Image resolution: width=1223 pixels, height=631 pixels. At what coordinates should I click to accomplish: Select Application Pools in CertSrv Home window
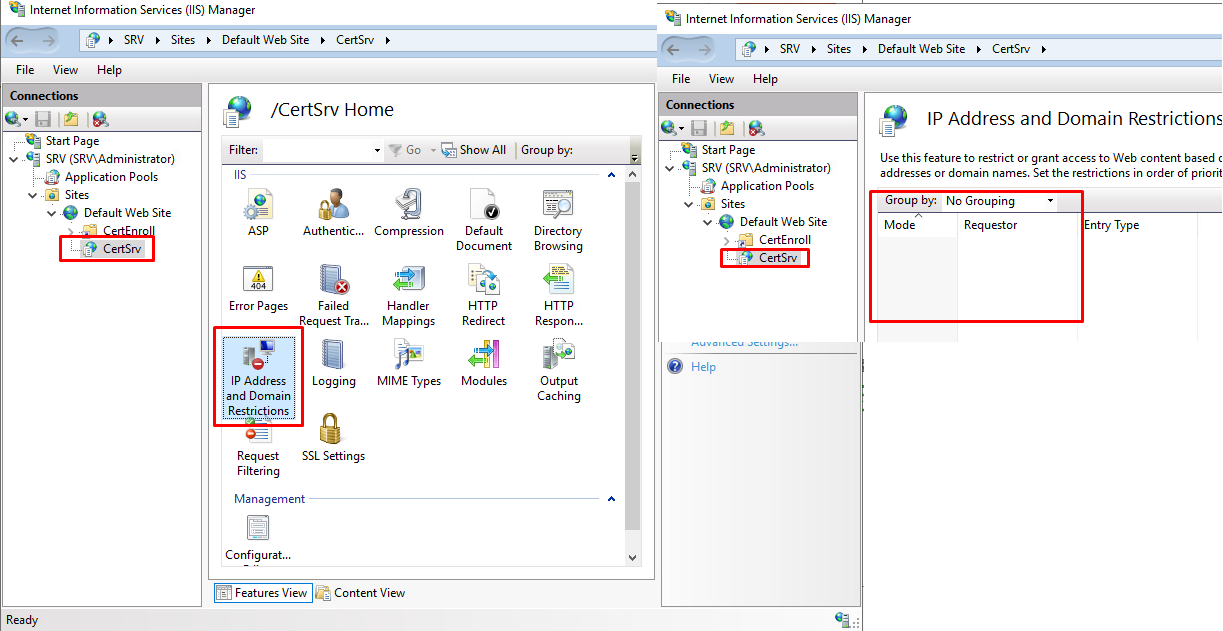pos(111,177)
